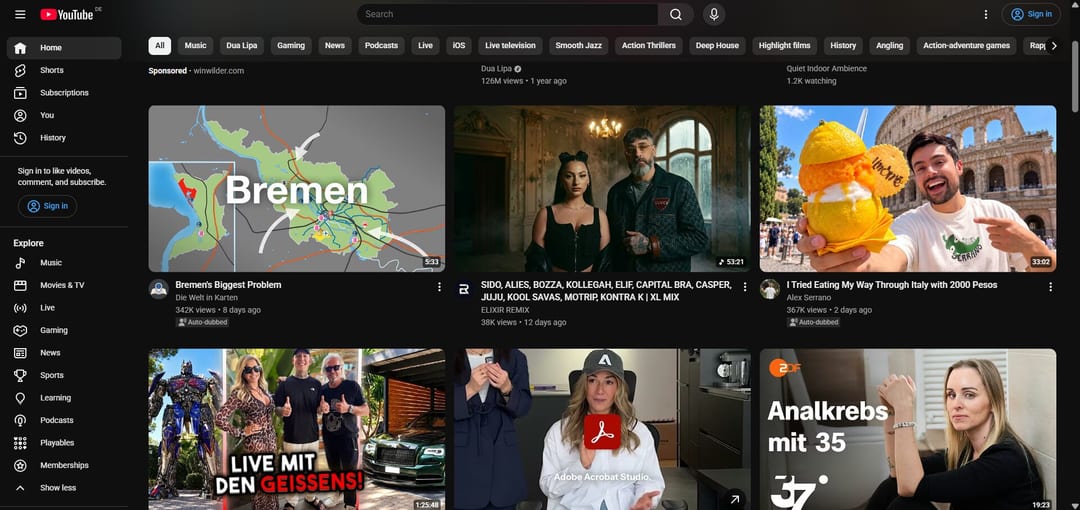Image resolution: width=1080 pixels, height=510 pixels.
Task: Open Subscriptions in the sidebar
Action: pos(64,93)
